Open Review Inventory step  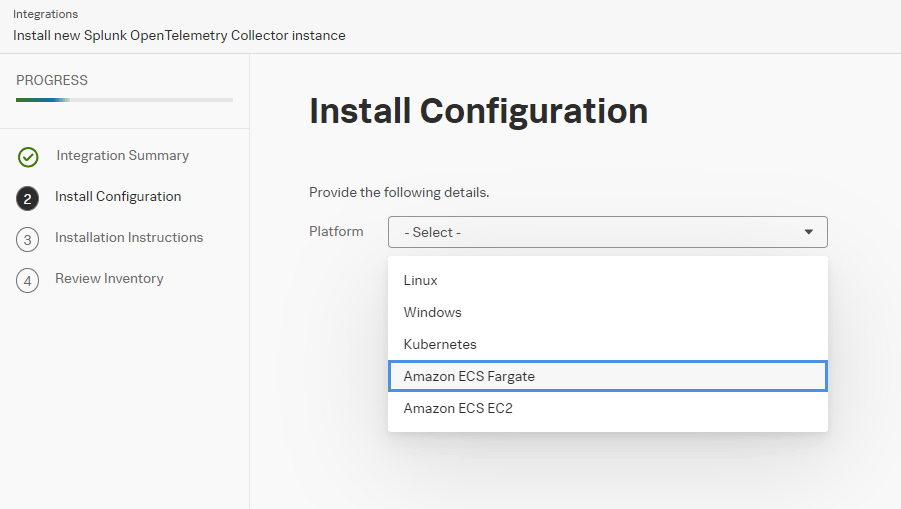click(109, 279)
